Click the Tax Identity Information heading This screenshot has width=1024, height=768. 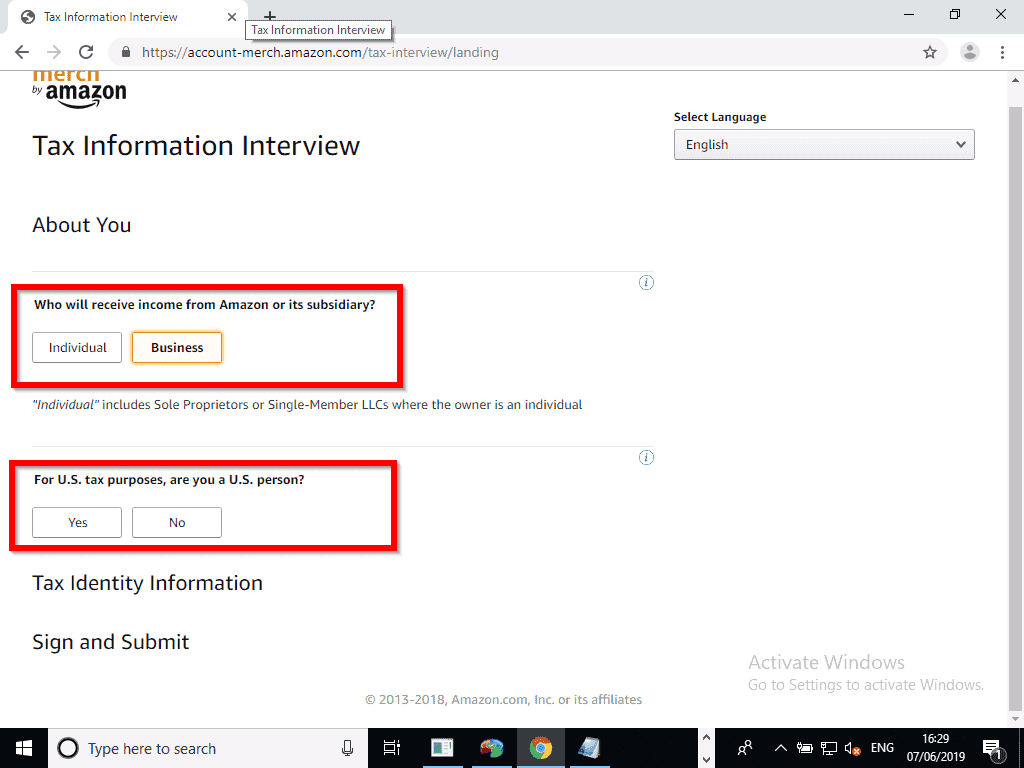click(148, 583)
